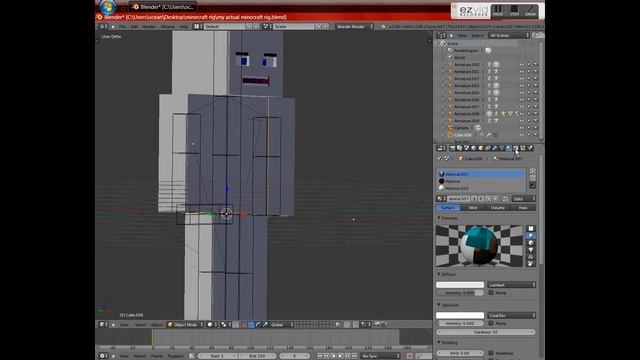Open the Object properties tab
This screenshot has width=640, height=360.
pos(480,148)
